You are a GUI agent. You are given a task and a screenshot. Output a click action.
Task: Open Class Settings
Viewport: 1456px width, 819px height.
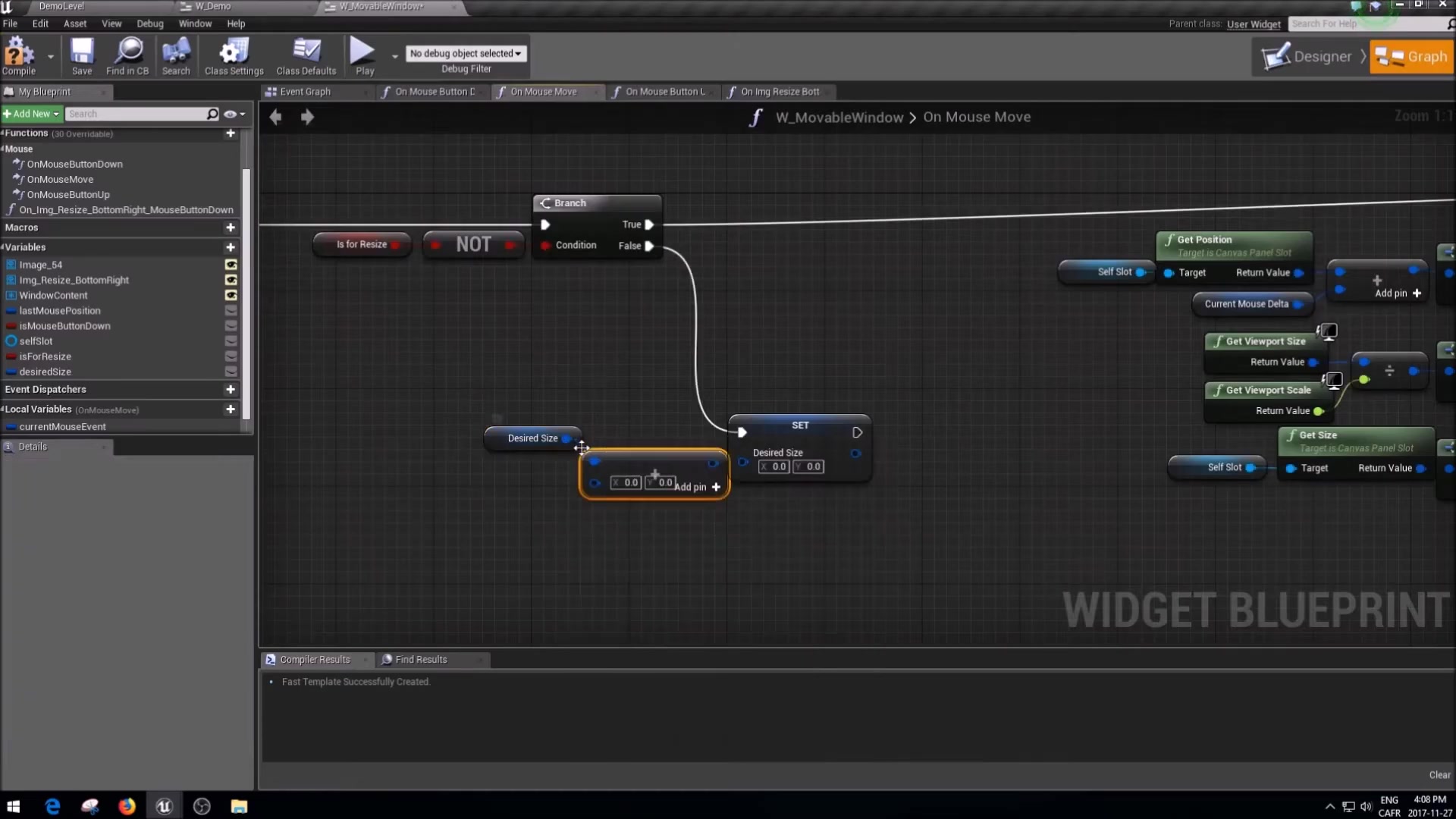(x=233, y=56)
